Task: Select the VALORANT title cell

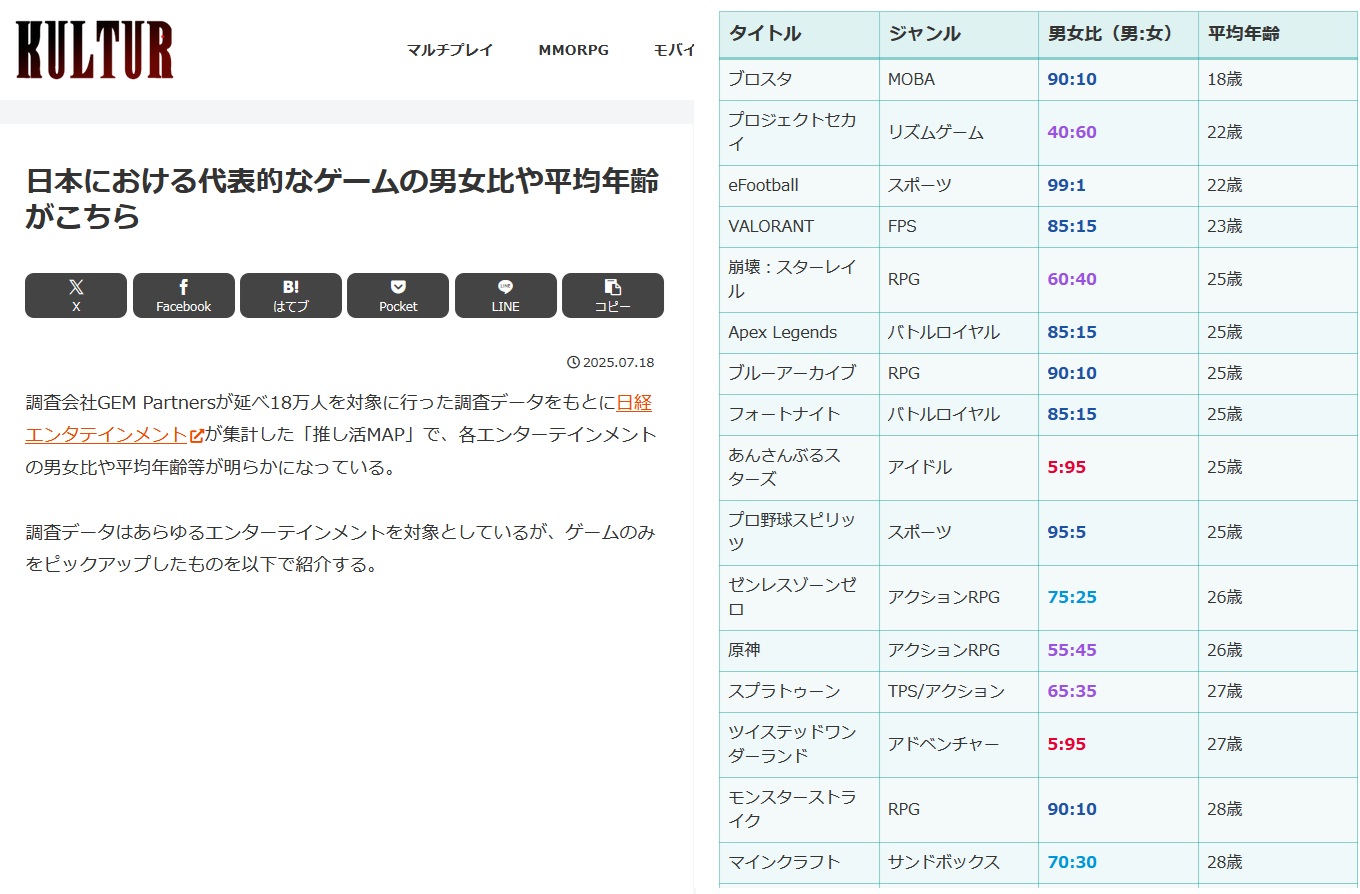Action: coord(771,226)
